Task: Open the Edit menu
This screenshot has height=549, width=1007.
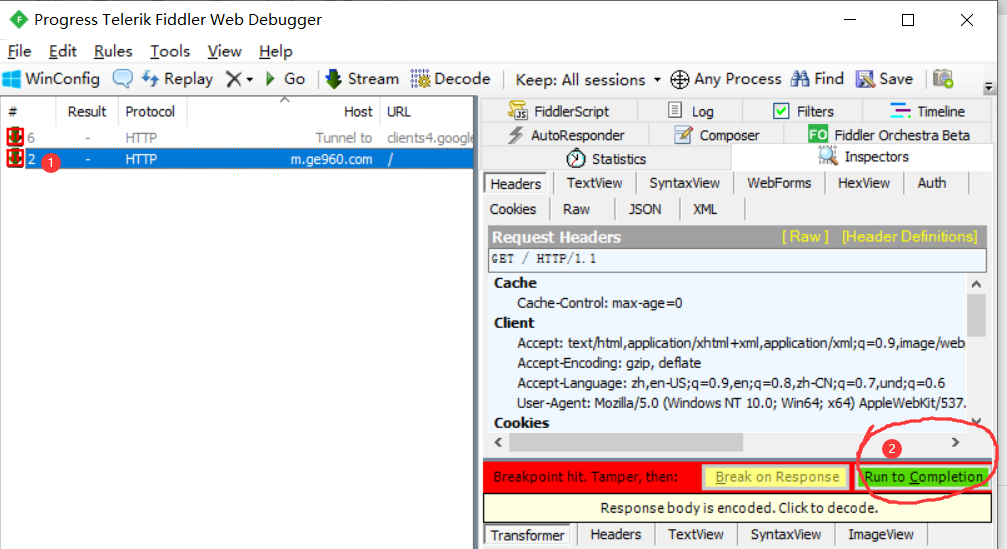Action: (x=62, y=51)
